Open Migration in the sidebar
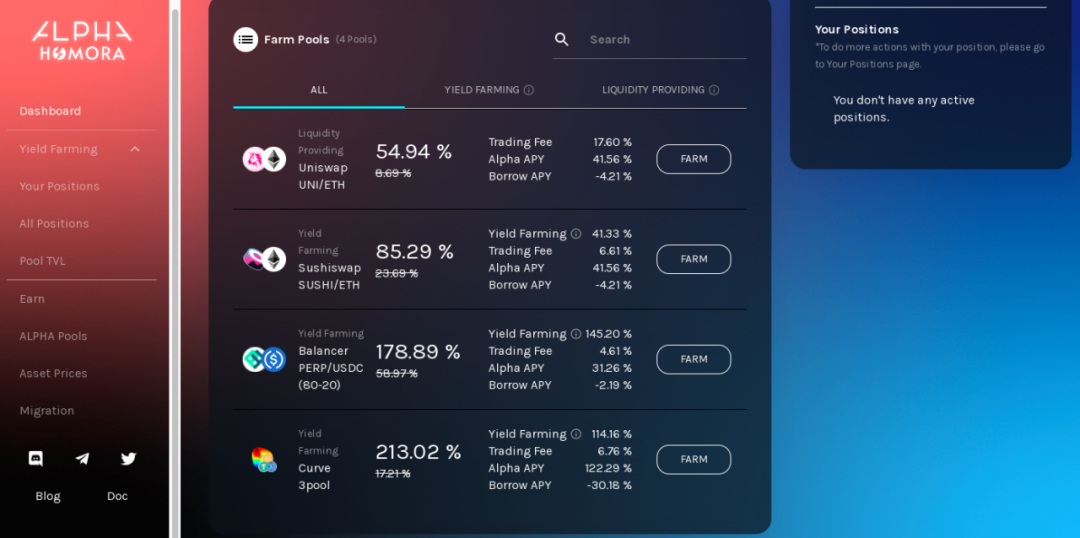 [47, 410]
